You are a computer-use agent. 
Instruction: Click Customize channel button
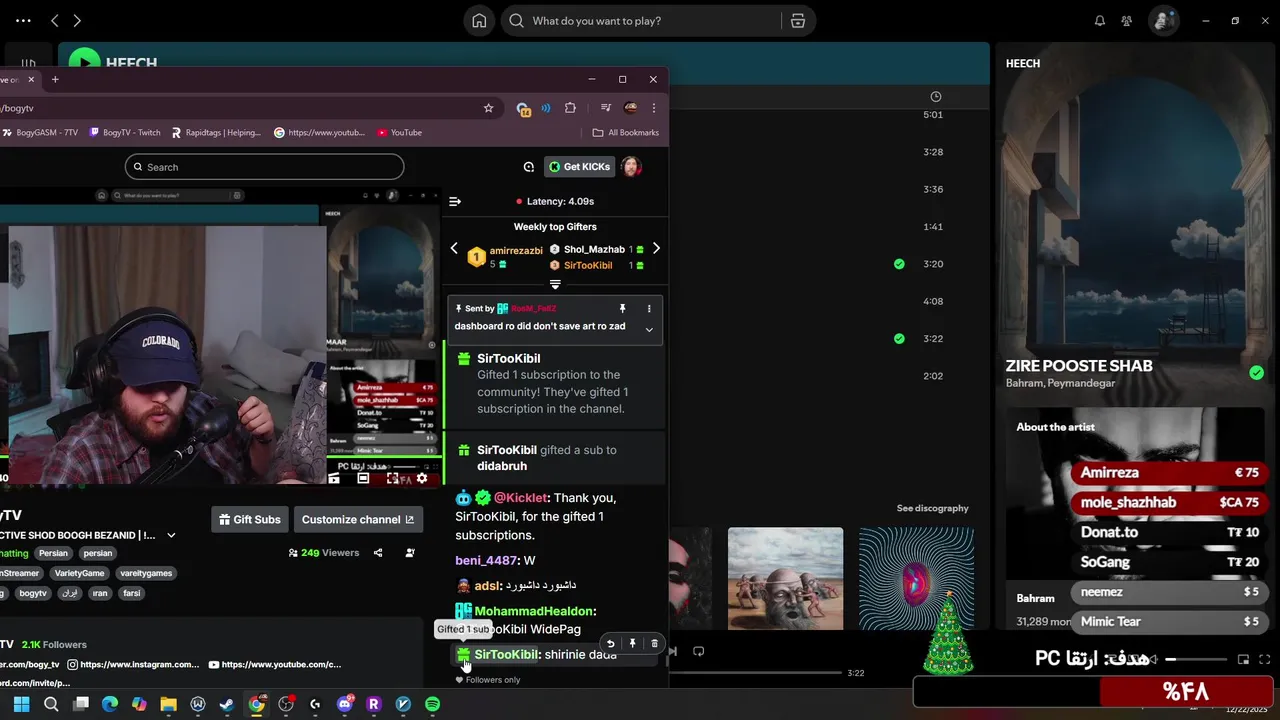(x=358, y=519)
